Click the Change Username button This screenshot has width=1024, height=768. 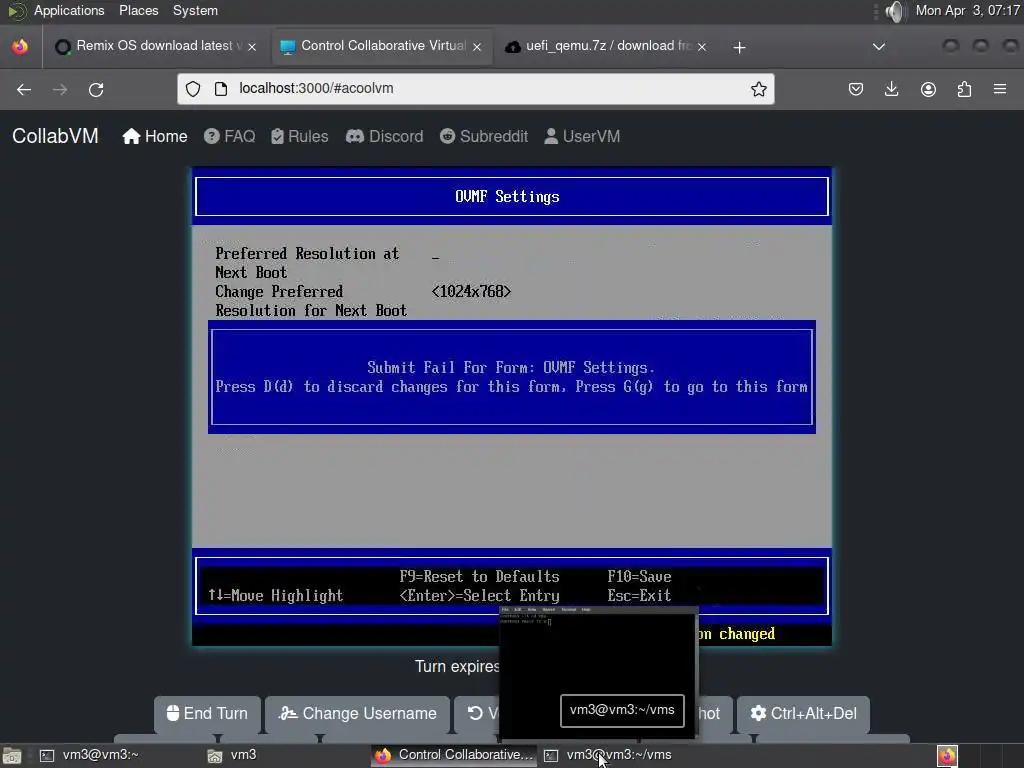click(357, 714)
